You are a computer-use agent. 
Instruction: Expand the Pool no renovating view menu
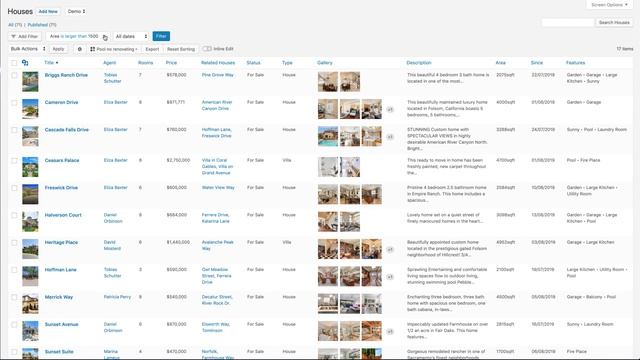click(x=113, y=49)
